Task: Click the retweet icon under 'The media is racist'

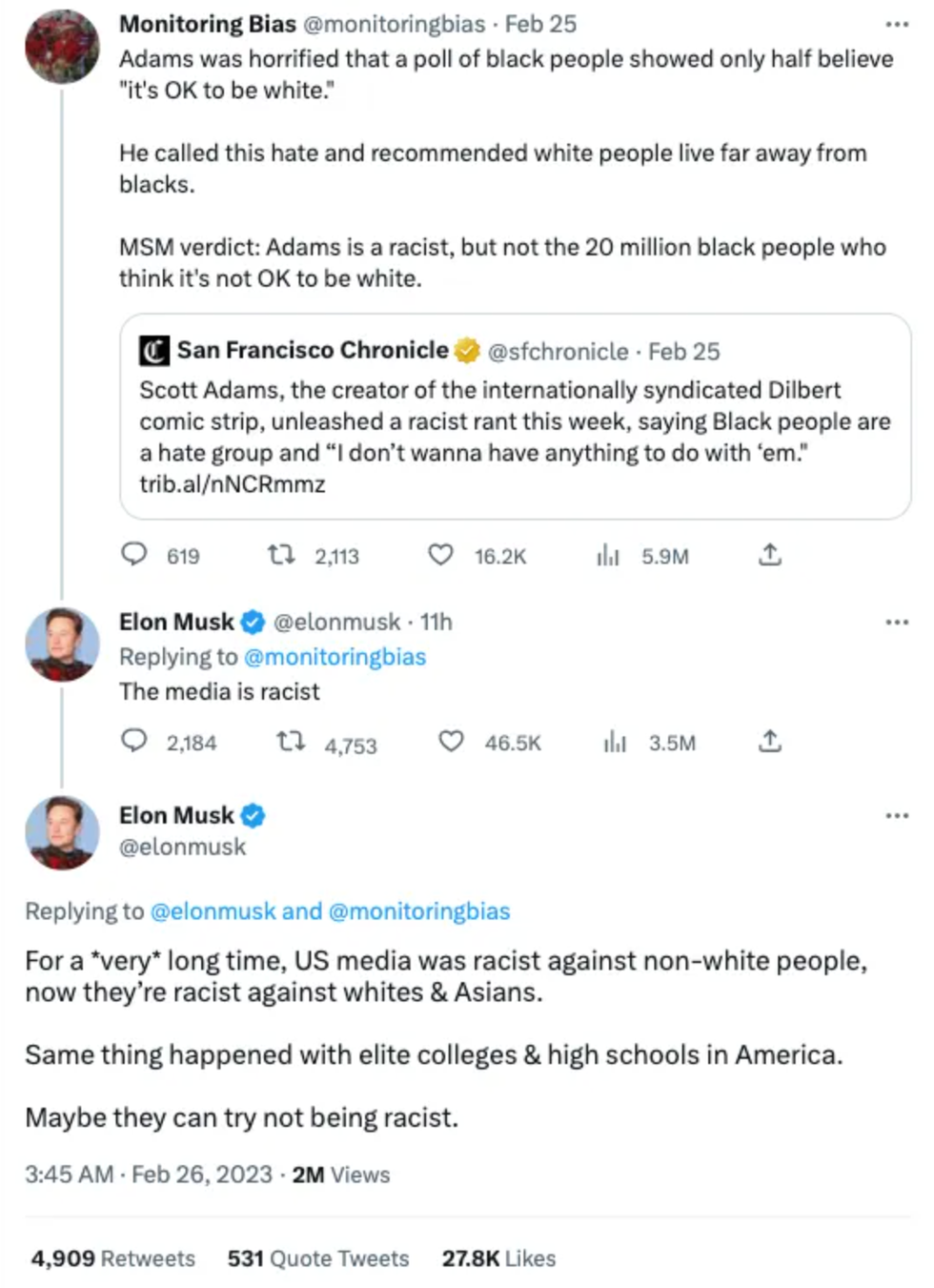Action: (291, 741)
